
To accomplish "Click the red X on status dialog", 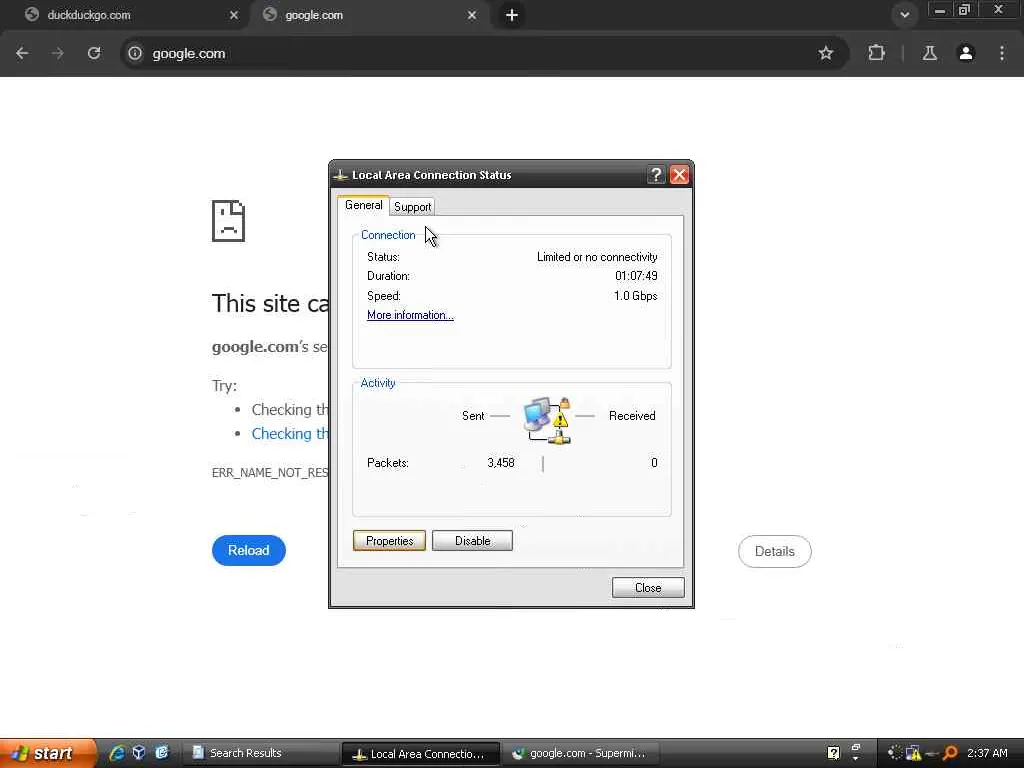I will (x=679, y=174).
